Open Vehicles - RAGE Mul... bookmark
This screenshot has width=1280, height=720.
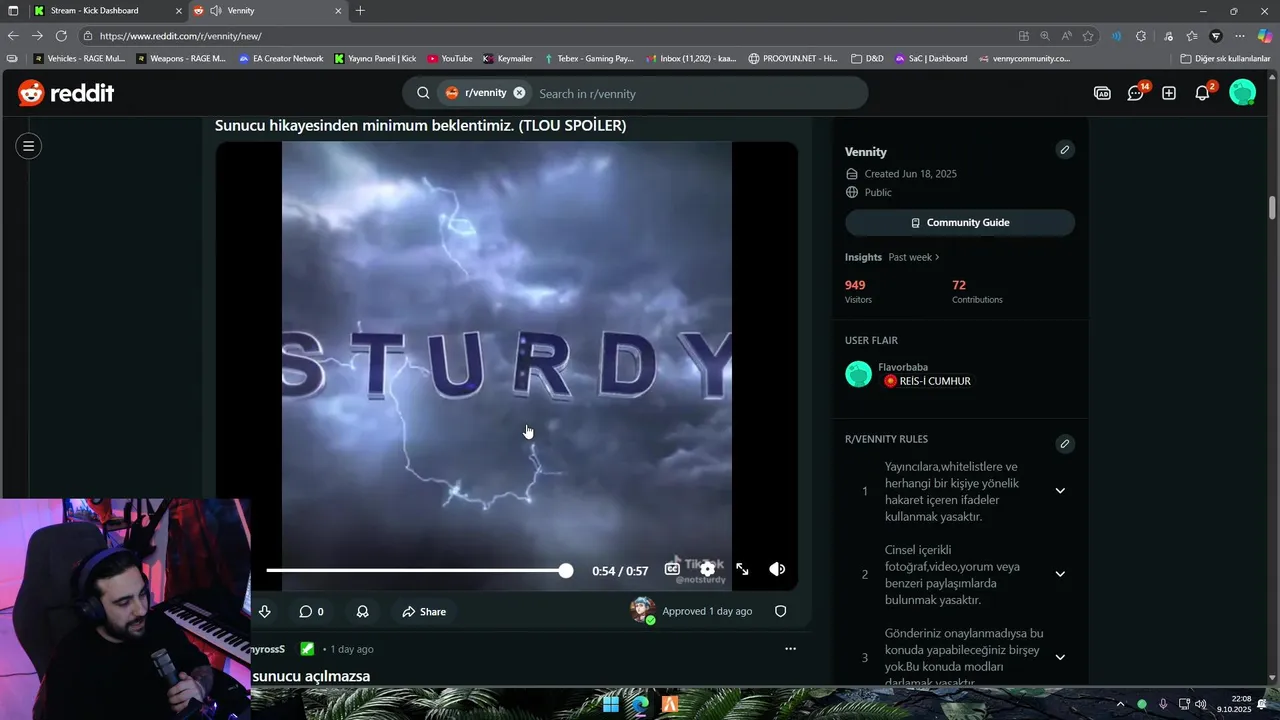(79, 59)
